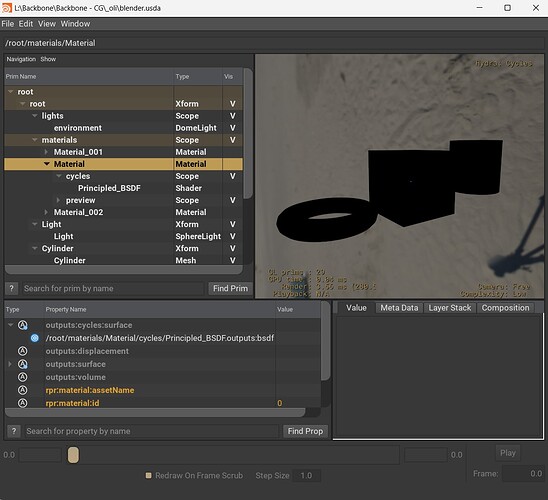Toggle visibility of preview scope
This screenshot has width=548, height=500.
point(232,201)
